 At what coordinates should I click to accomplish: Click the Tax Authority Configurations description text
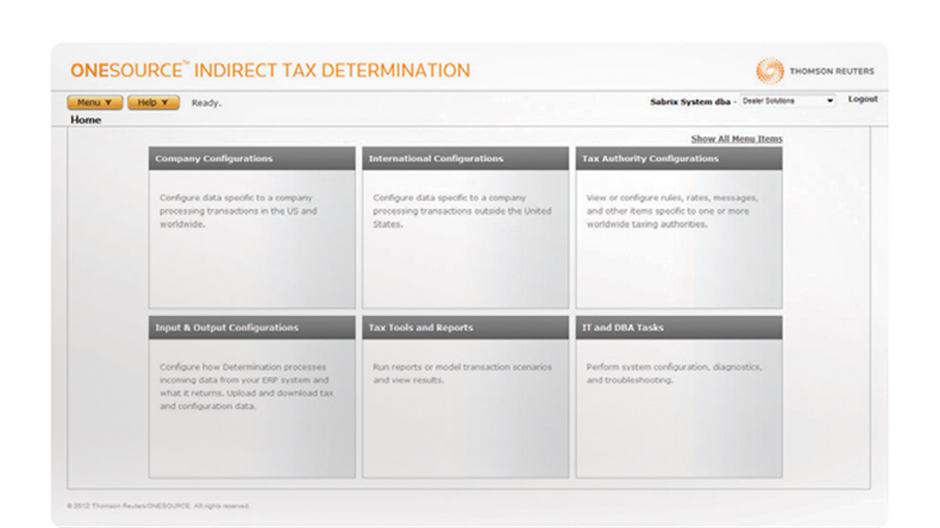(672, 211)
